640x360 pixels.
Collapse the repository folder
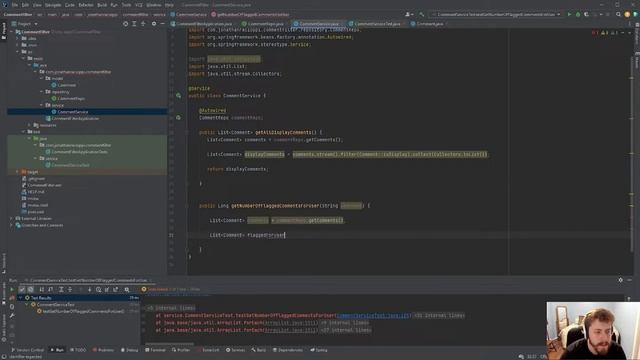click(x=41, y=92)
